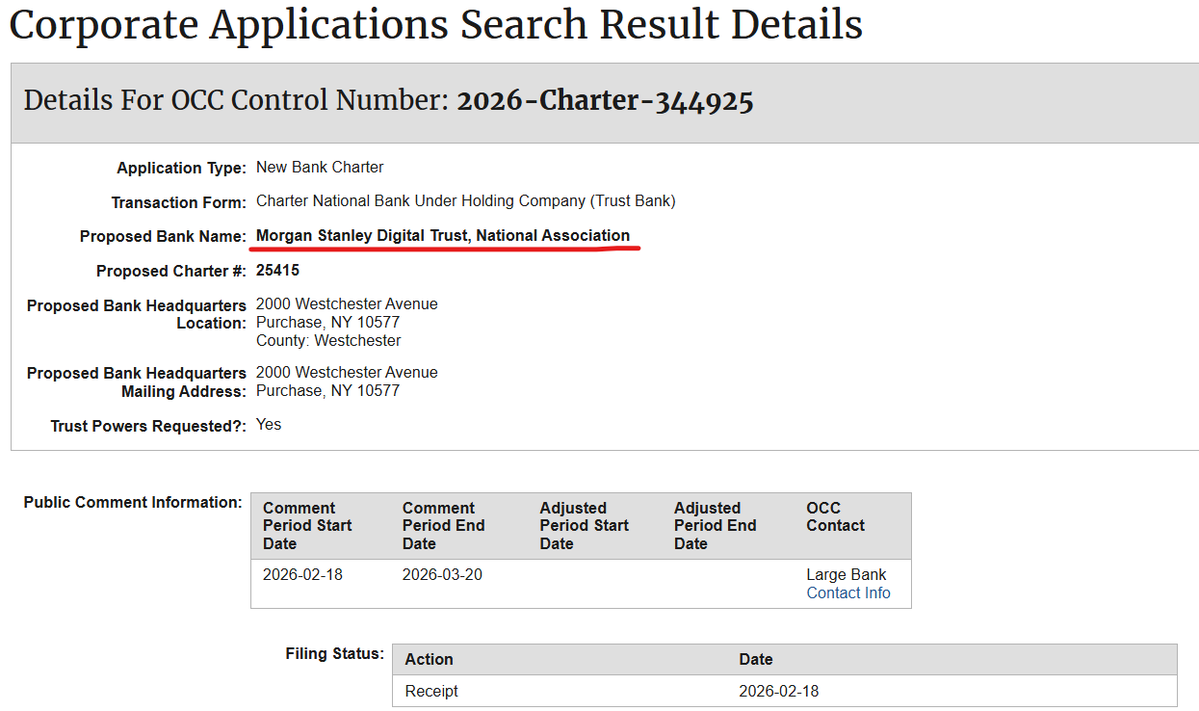Select 'County: Westchester' text
The height and width of the screenshot is (711, 1199).
point(328,341)
